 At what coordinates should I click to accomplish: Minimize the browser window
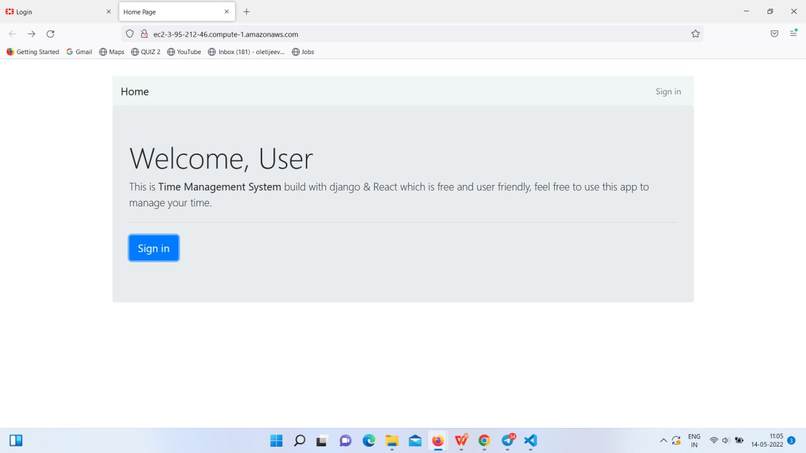coord(746,11)
